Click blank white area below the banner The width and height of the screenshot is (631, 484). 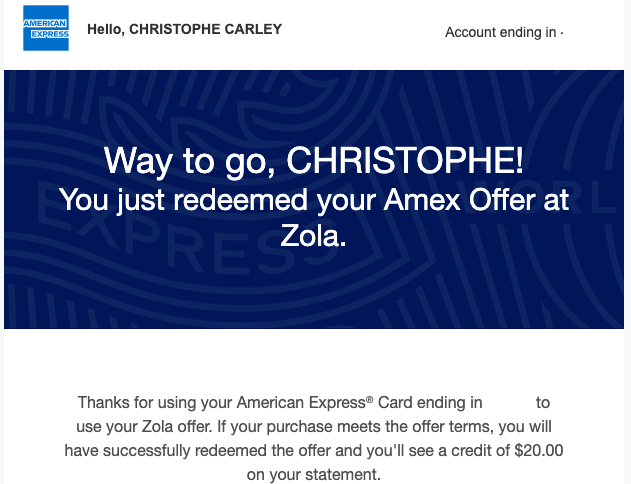(x=315, y=358)
